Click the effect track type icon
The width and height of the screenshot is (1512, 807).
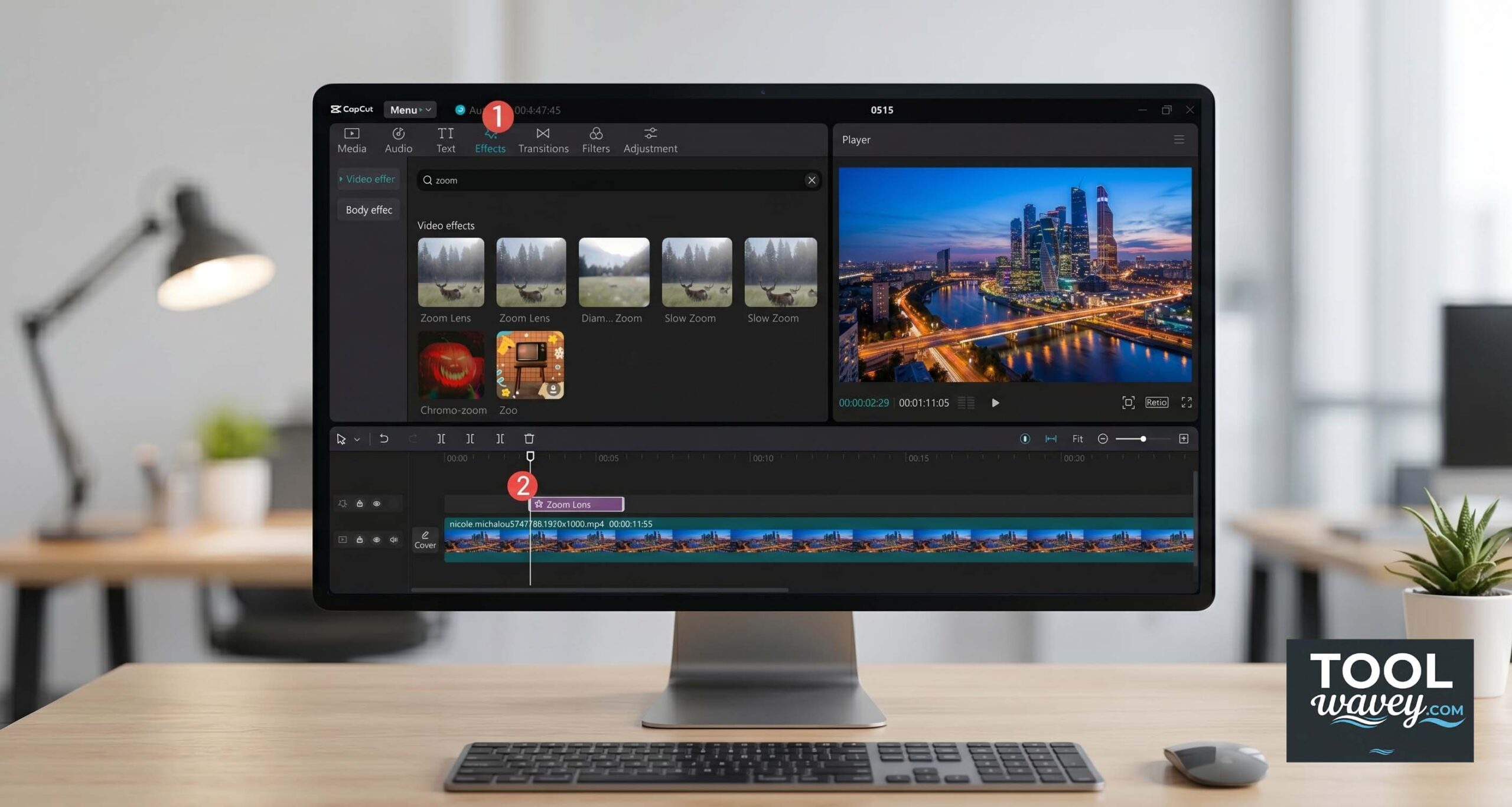[342, 504]
